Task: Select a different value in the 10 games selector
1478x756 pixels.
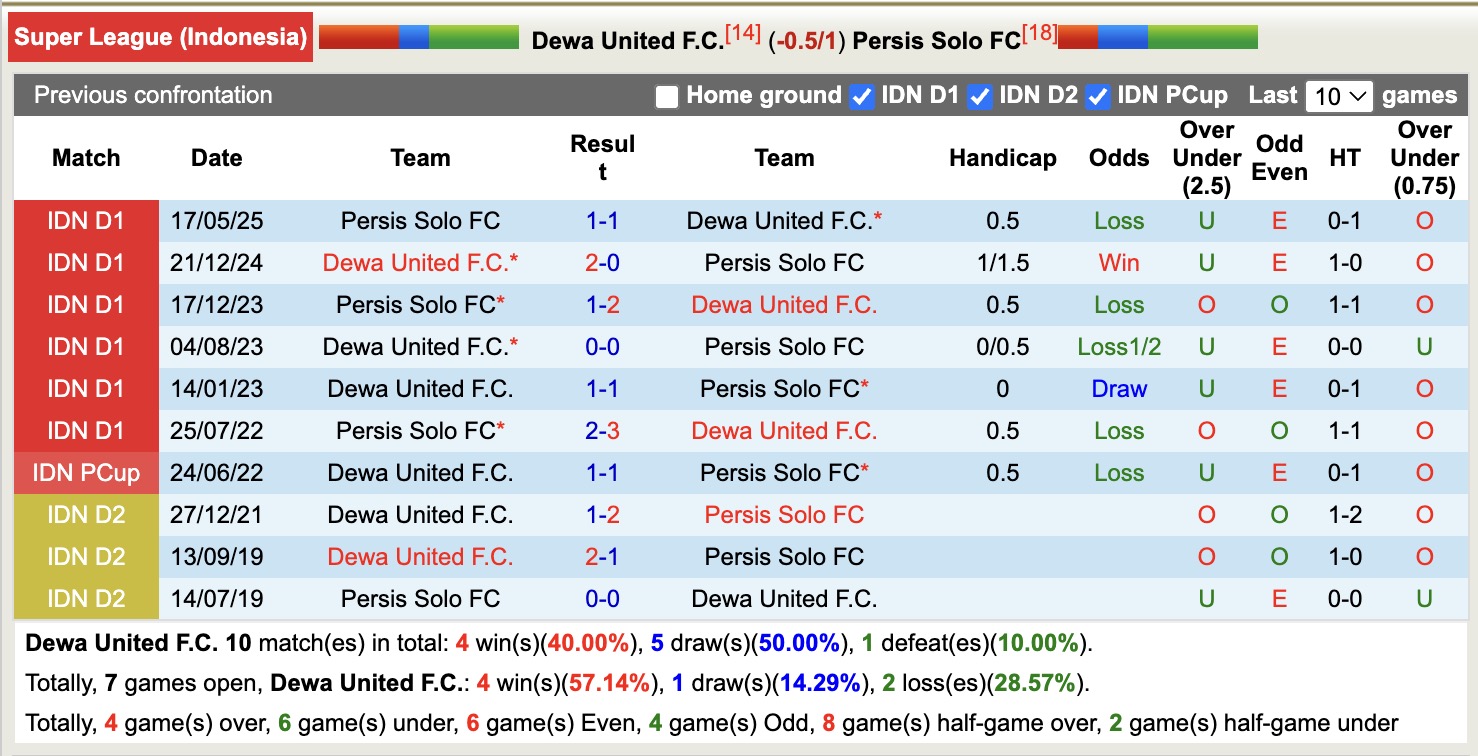Action: 1338,95
